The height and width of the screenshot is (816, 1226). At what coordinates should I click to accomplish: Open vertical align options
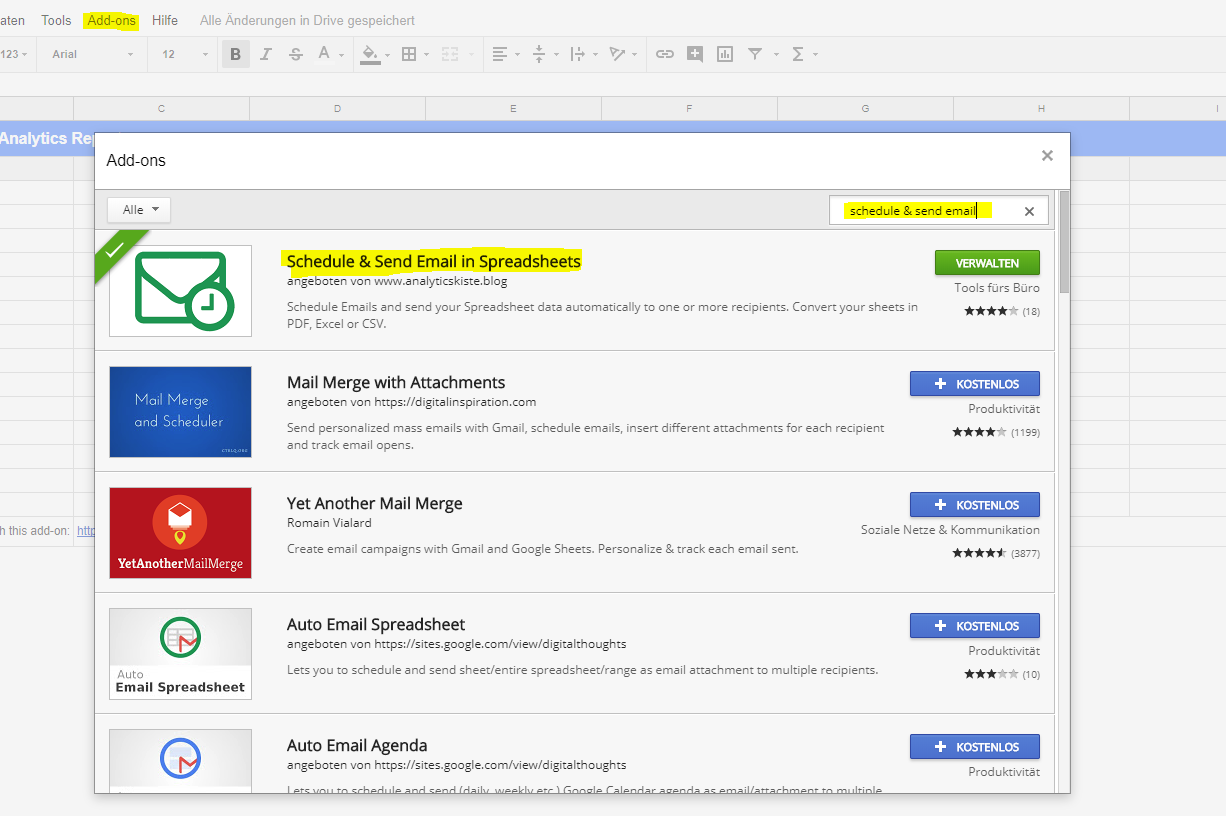(x=539, y=54)
